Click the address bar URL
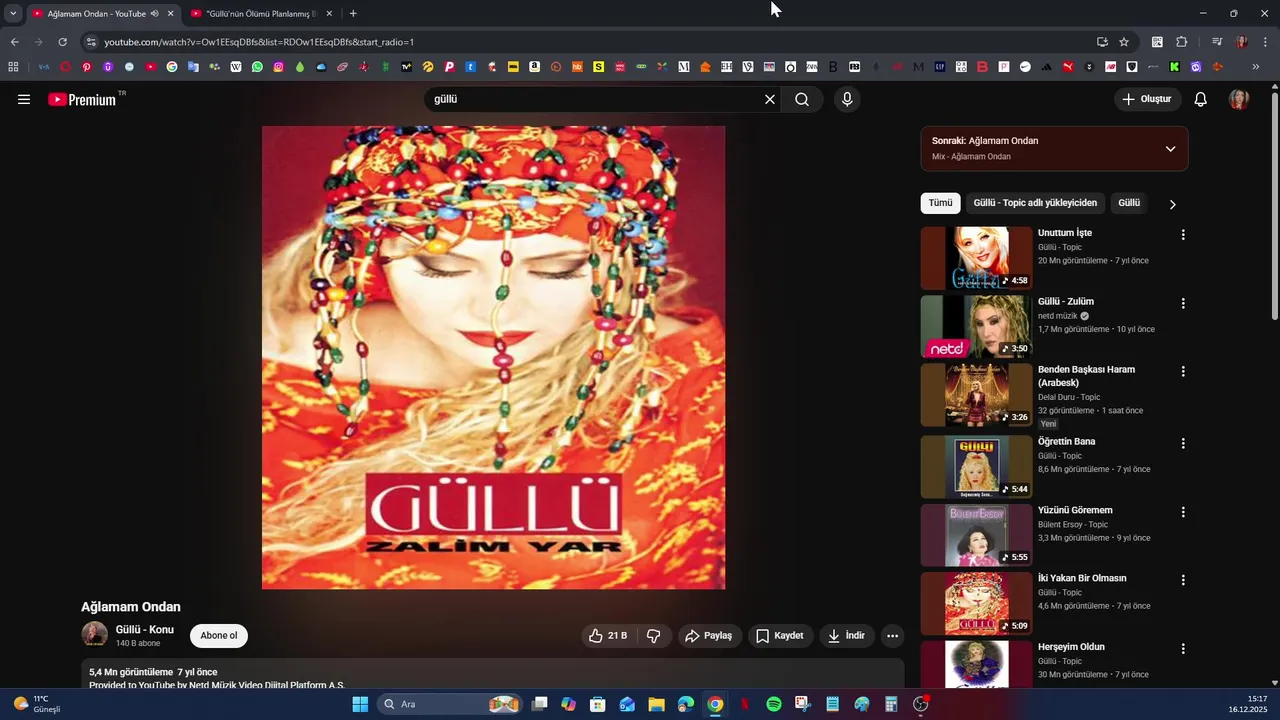This screenshot has height=720, width=1280. (259, 42)
